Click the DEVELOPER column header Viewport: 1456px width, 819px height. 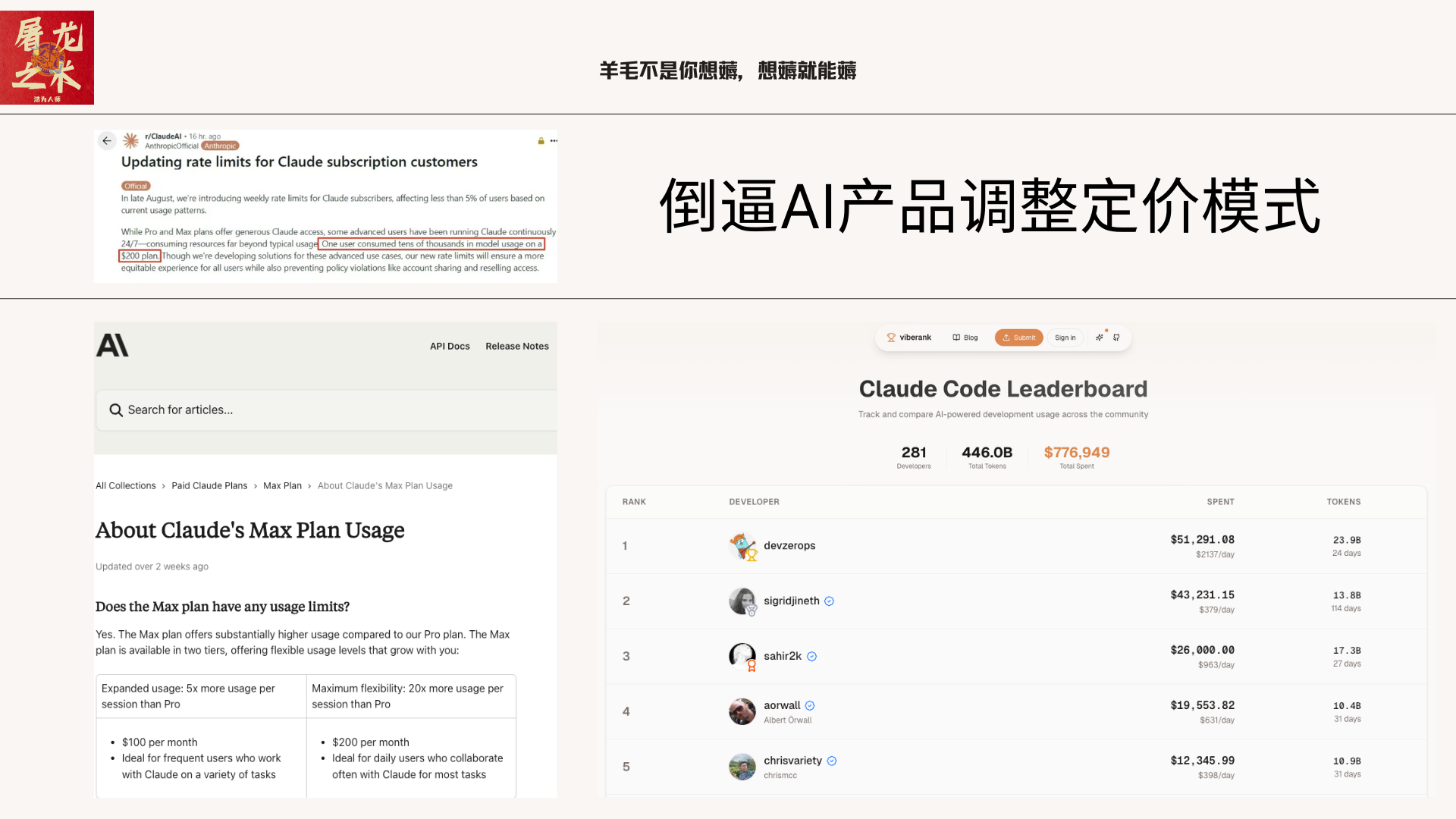pyautogui.click(x=754, y=502)
